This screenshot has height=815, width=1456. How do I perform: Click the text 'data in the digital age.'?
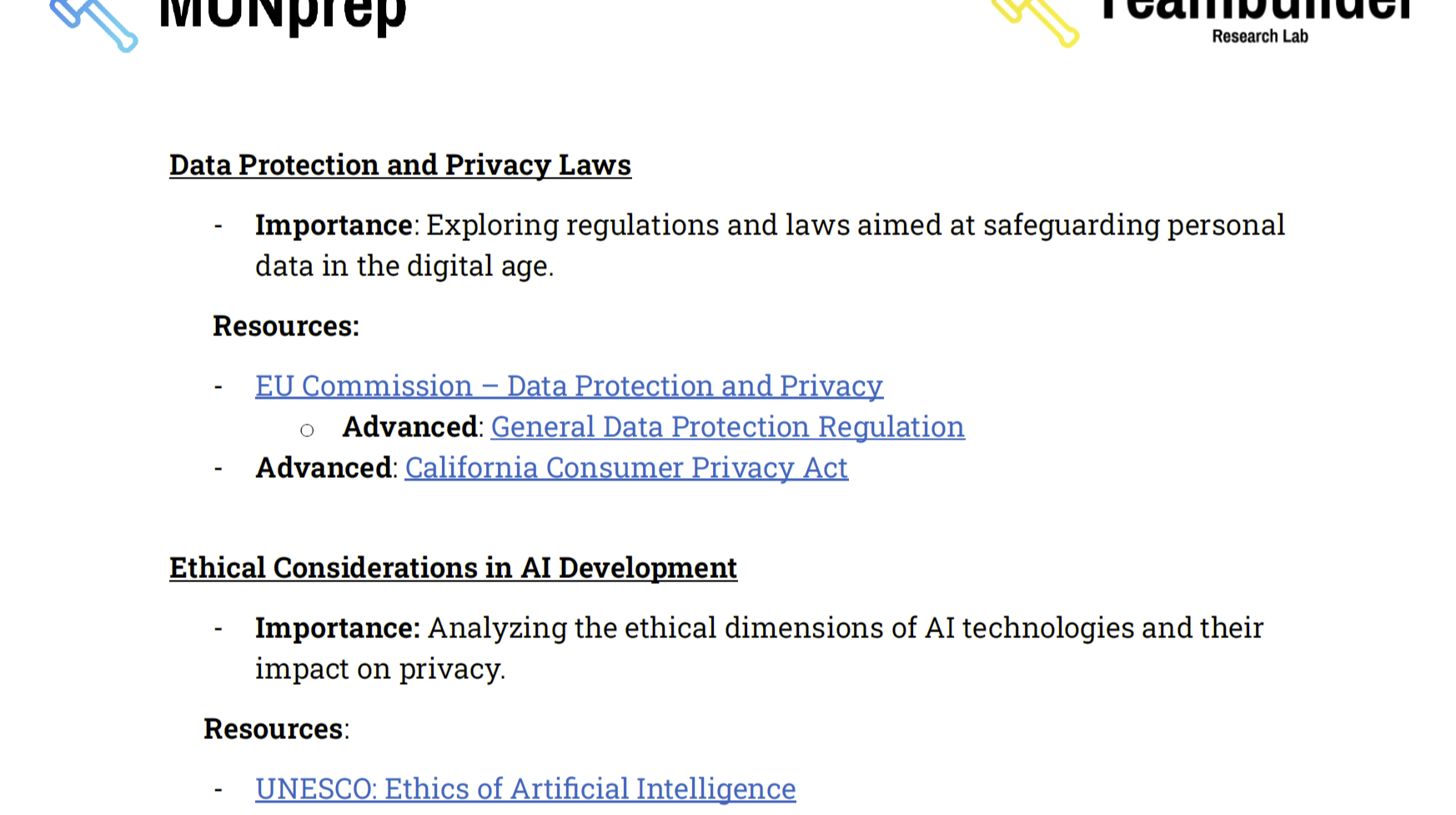tap(404, 266)
